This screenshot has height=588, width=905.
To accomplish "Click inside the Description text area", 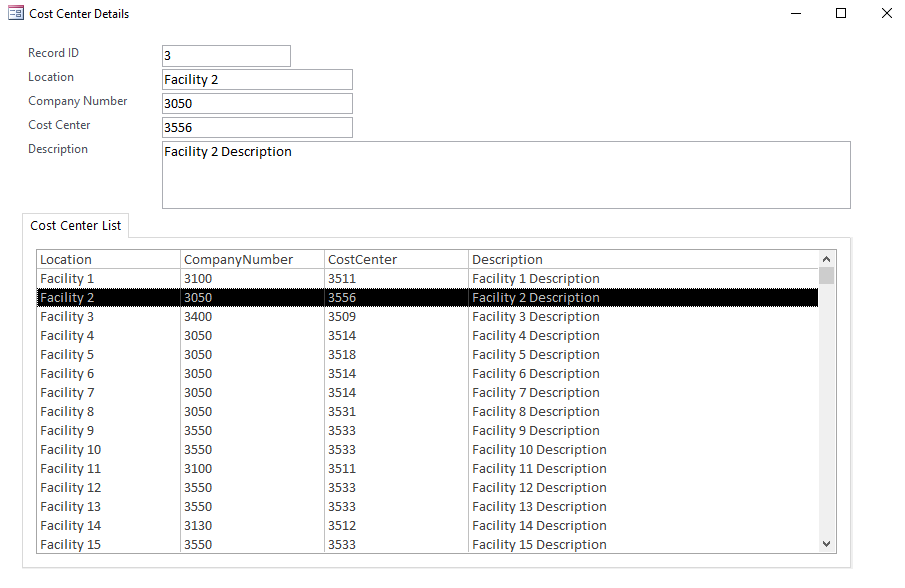I will (x=506, y=175).
